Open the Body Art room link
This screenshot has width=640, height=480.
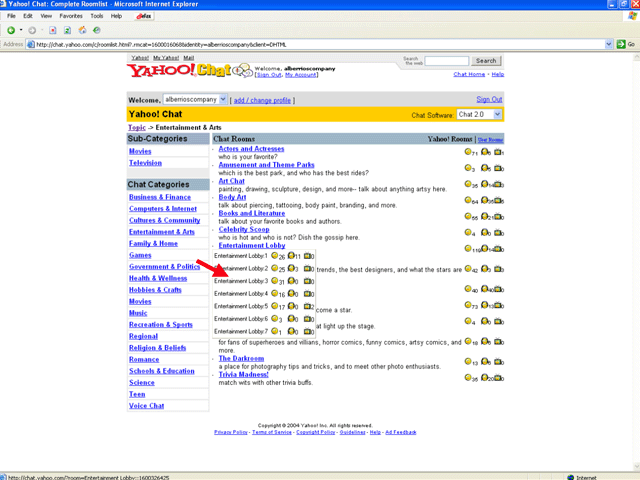point(232,197)
